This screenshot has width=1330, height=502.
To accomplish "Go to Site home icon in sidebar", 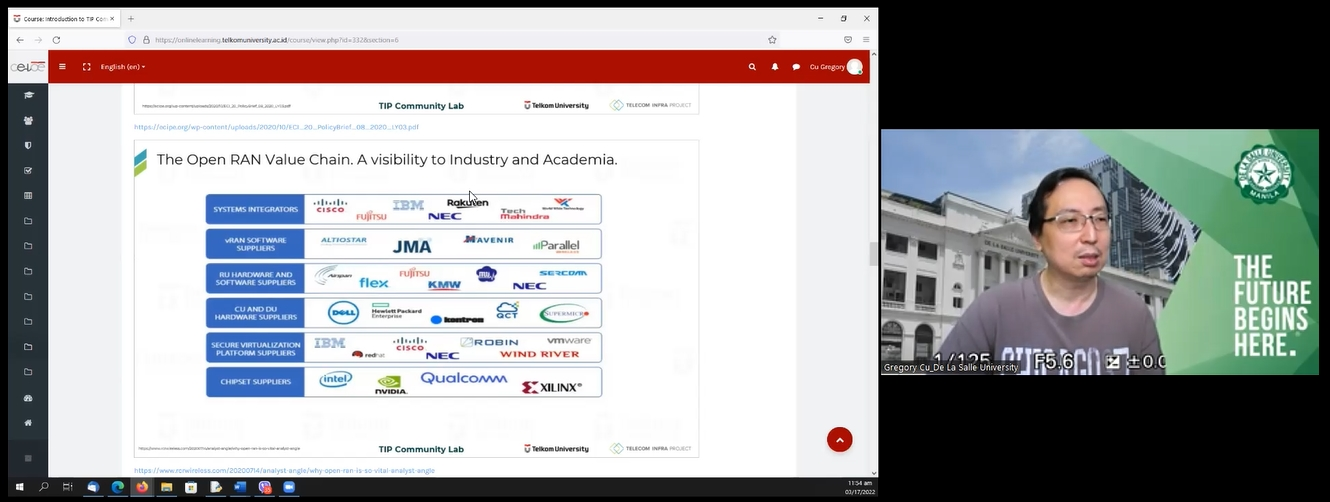I will (x=28, y=423).
